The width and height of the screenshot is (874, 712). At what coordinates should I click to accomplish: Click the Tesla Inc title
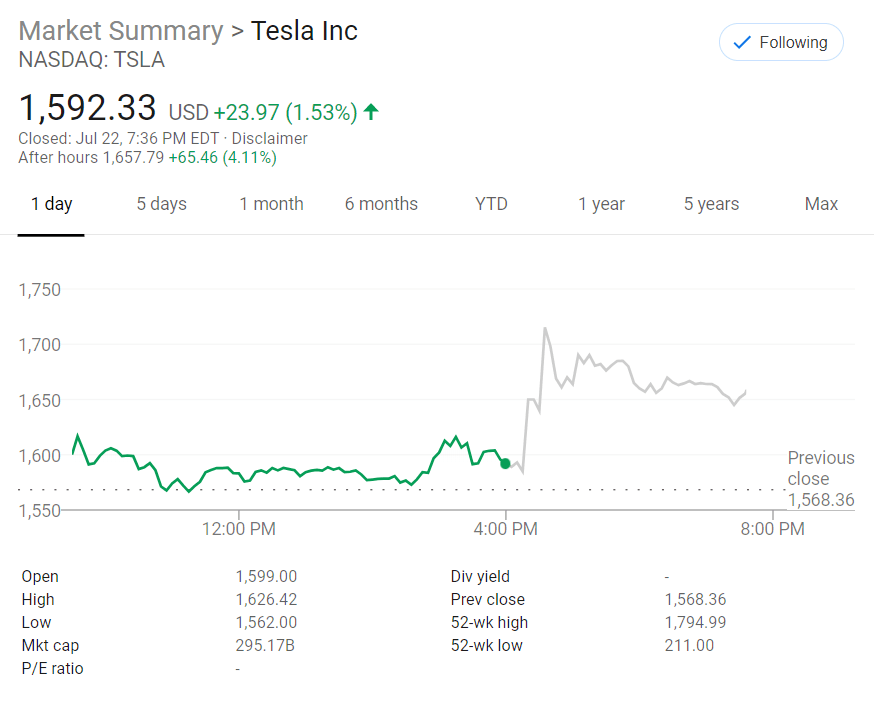pyautogui.click(x=304, y=31)
